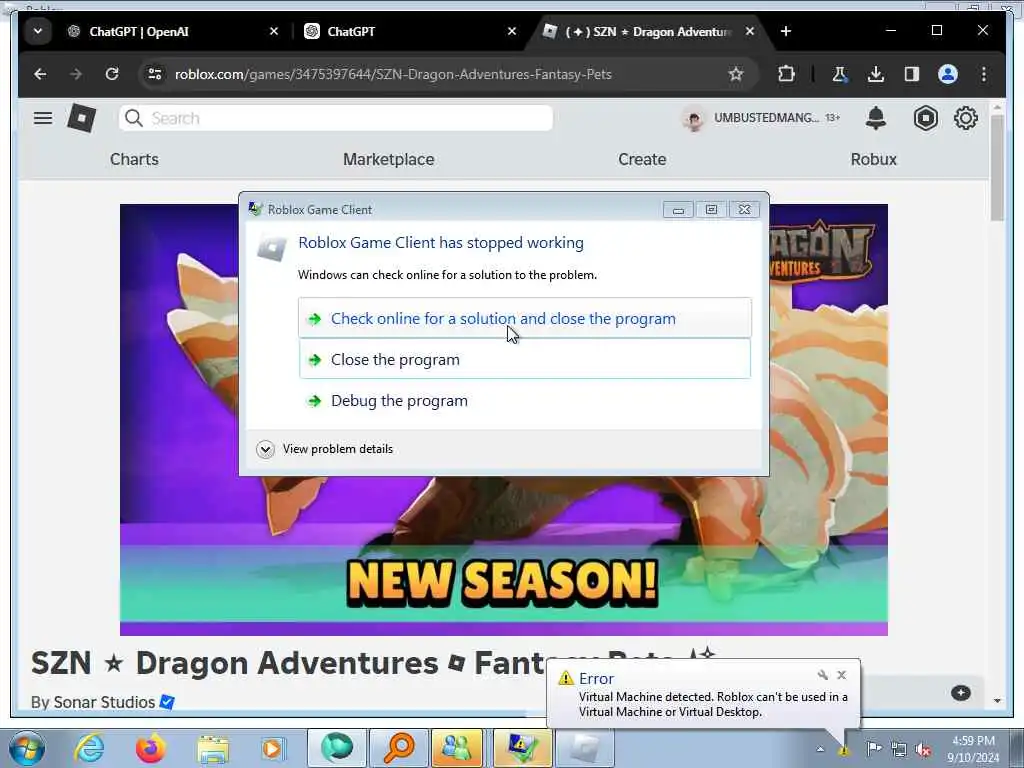
Task: Select the SZN Dragon Adventures tab
Action: (x=647, y=31)
